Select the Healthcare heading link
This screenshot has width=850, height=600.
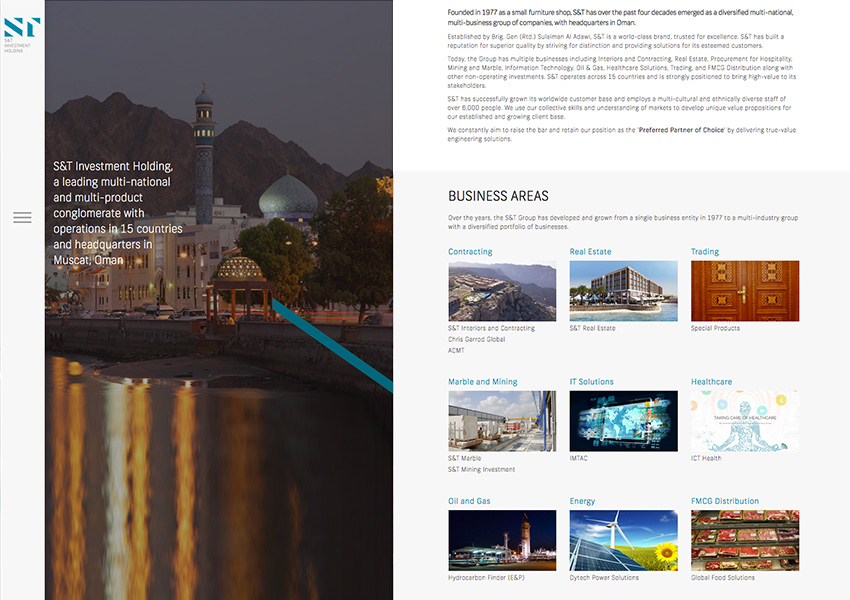click(x=711, y=382)
